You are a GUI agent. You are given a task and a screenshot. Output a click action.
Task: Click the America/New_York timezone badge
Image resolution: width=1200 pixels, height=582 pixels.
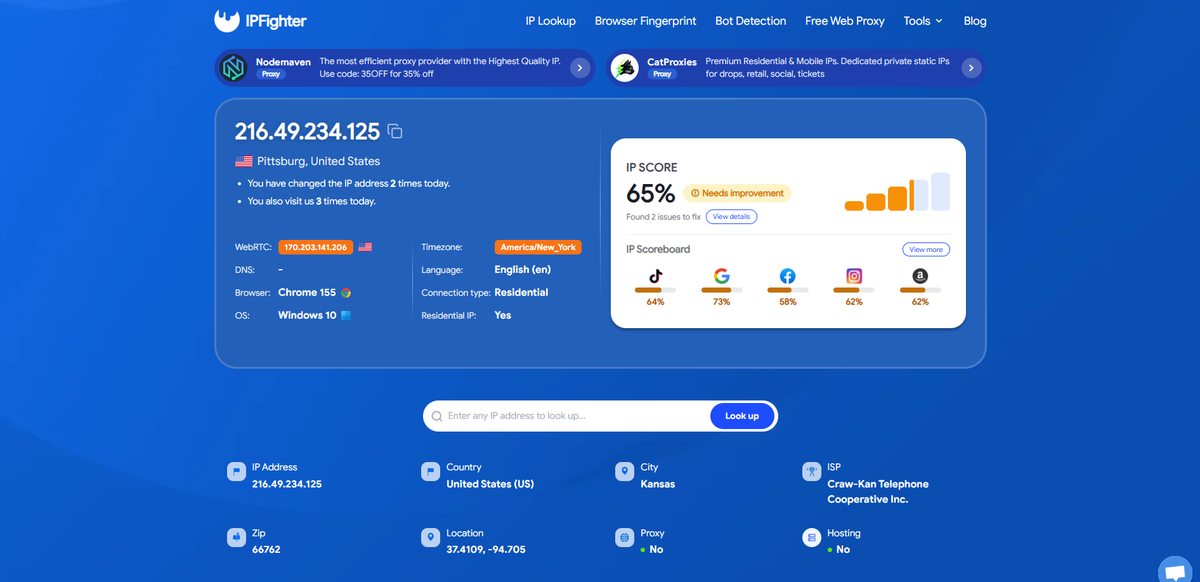pyautogui.click(x=538, y=247)
